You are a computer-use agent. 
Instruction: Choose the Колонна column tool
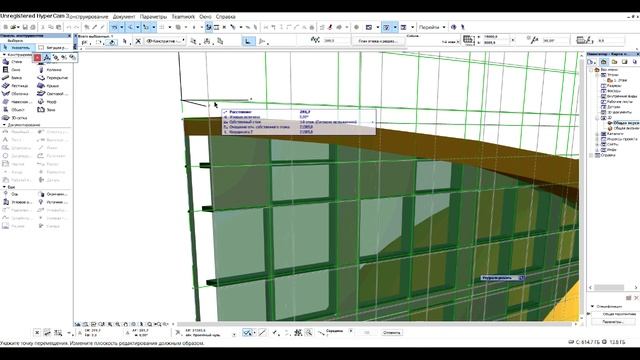50,70
